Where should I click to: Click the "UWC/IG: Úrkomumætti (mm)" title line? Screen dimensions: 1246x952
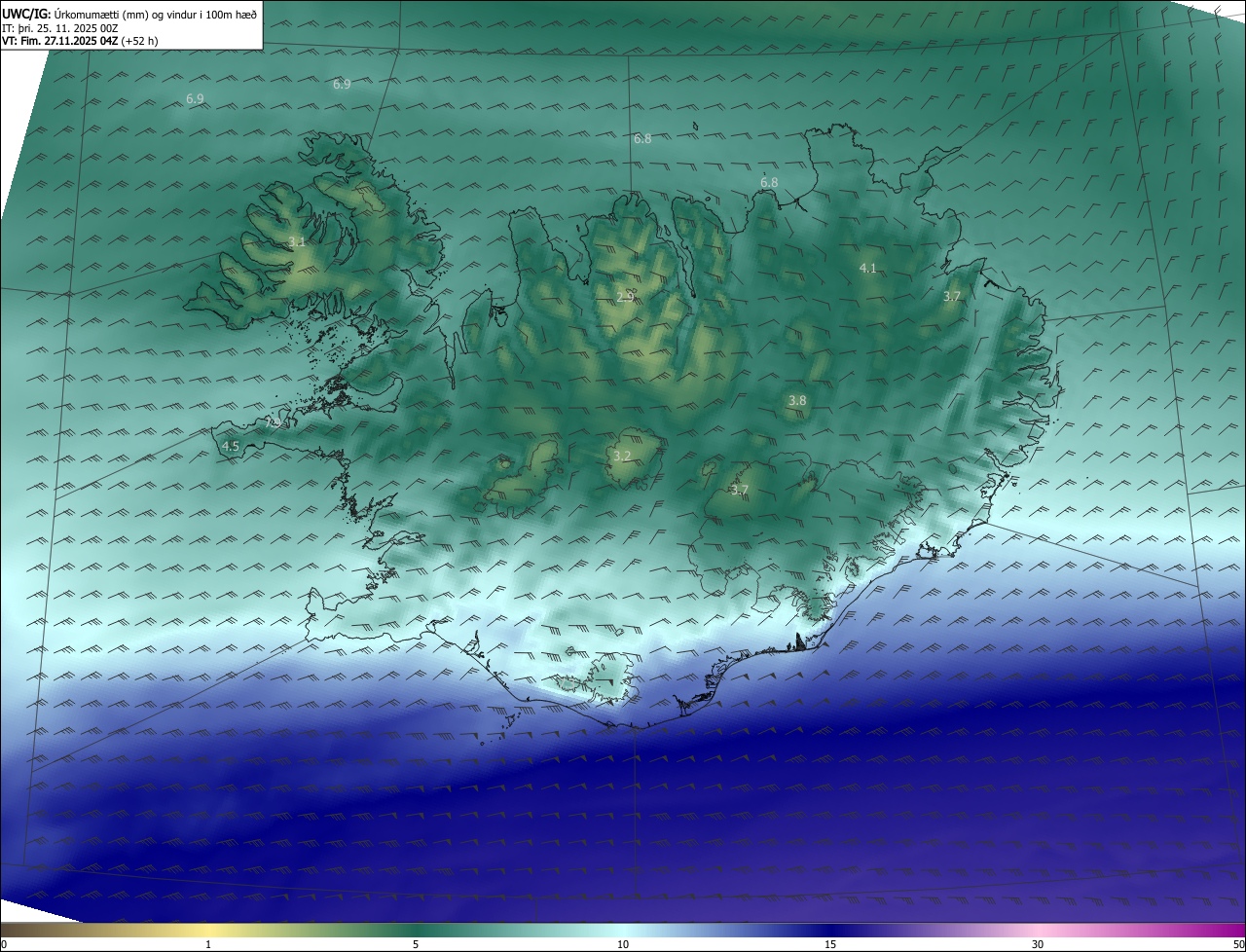129,14
